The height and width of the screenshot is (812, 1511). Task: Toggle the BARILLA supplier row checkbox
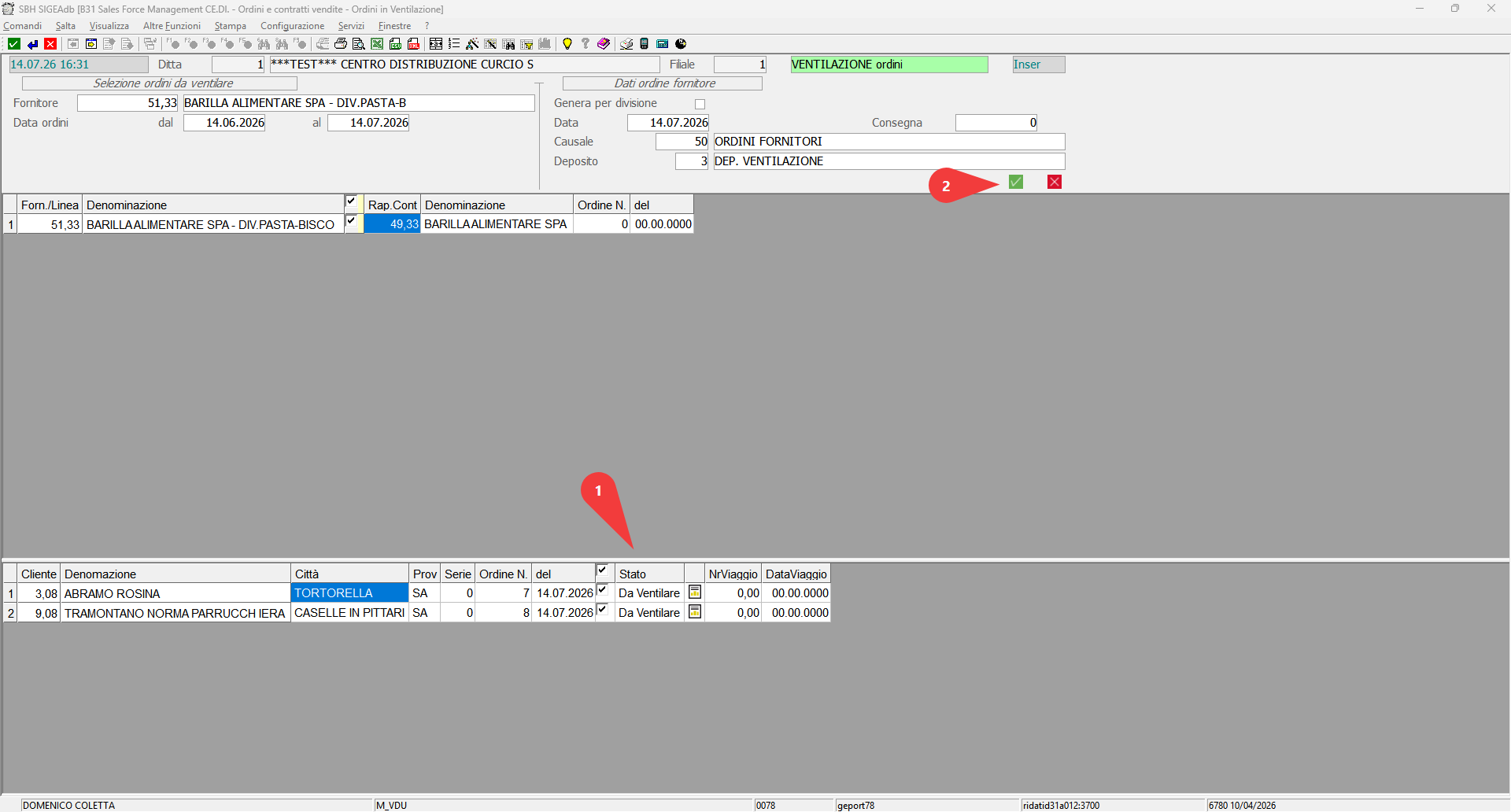[x=351, y=222]
